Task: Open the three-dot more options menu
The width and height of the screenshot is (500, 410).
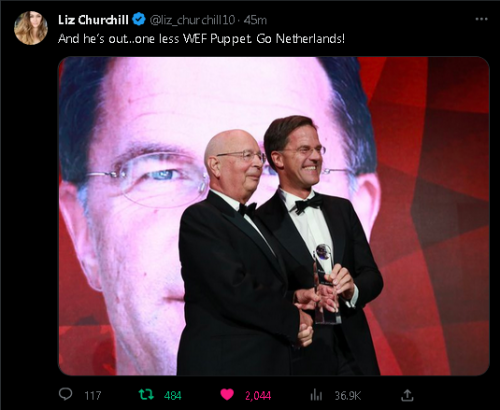Action: (481, 19)
